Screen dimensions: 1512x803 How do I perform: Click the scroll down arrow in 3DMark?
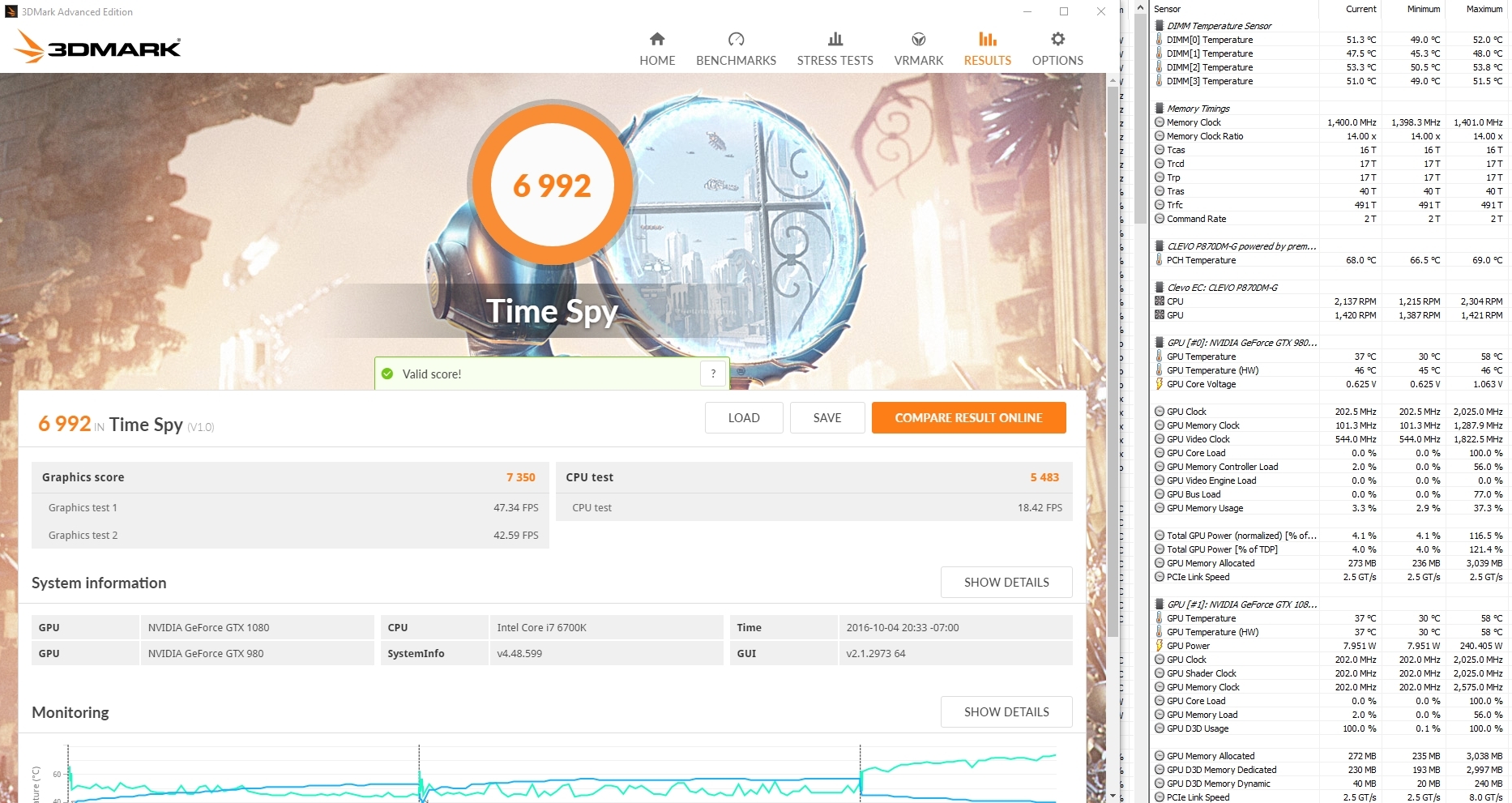point(1113,796)
